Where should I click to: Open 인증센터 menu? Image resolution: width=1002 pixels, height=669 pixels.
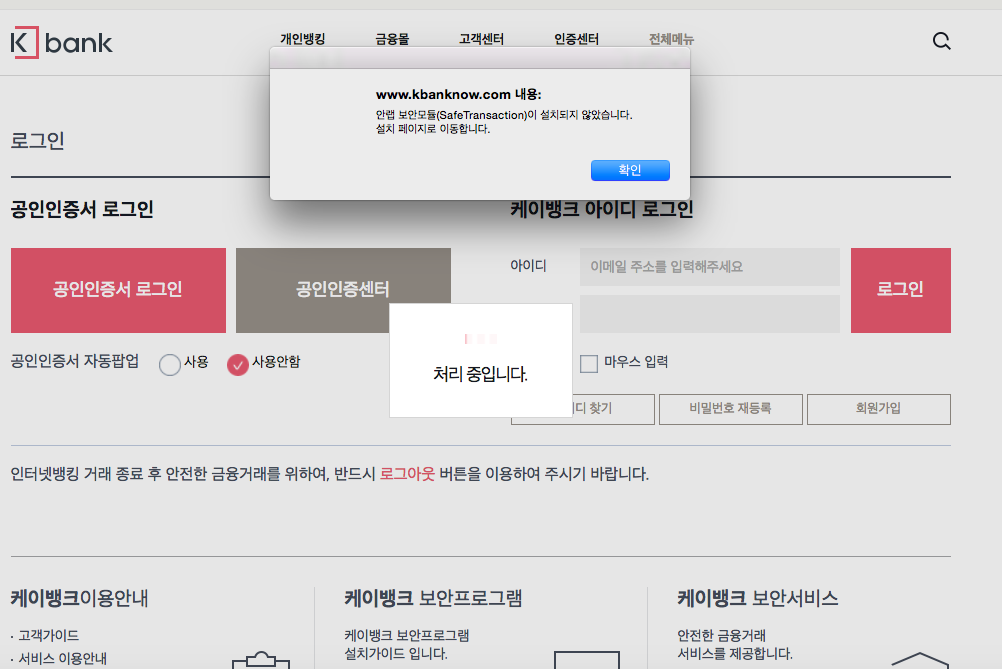[x=576, y=39]
